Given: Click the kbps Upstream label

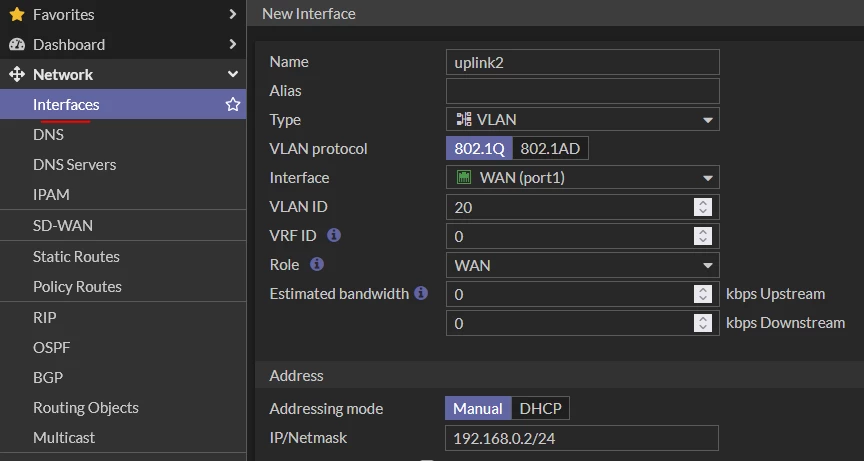Looking at the screenshot, I should tap(775, 294).
